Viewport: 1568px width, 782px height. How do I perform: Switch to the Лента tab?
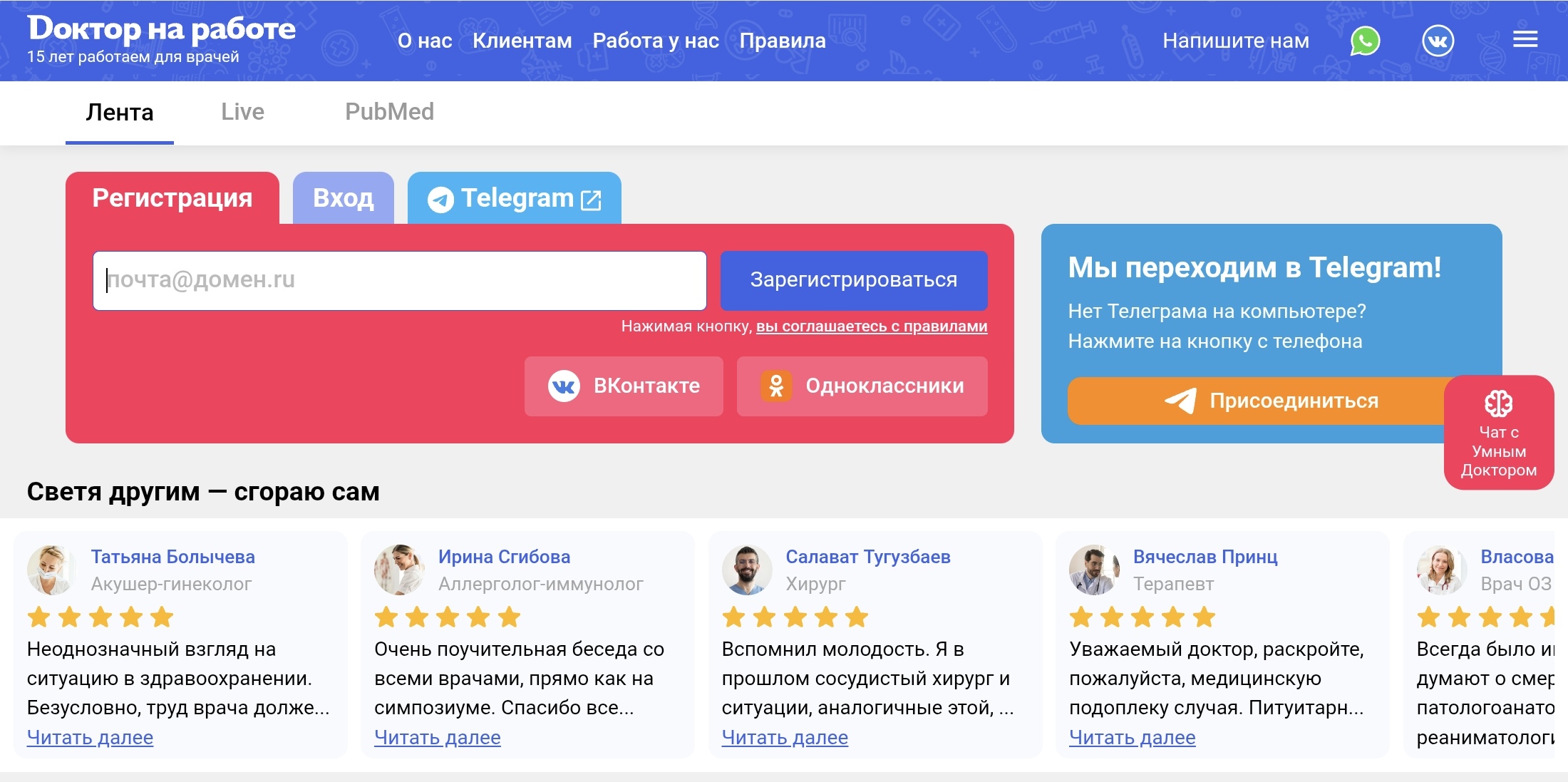click(x=120, y=113)
